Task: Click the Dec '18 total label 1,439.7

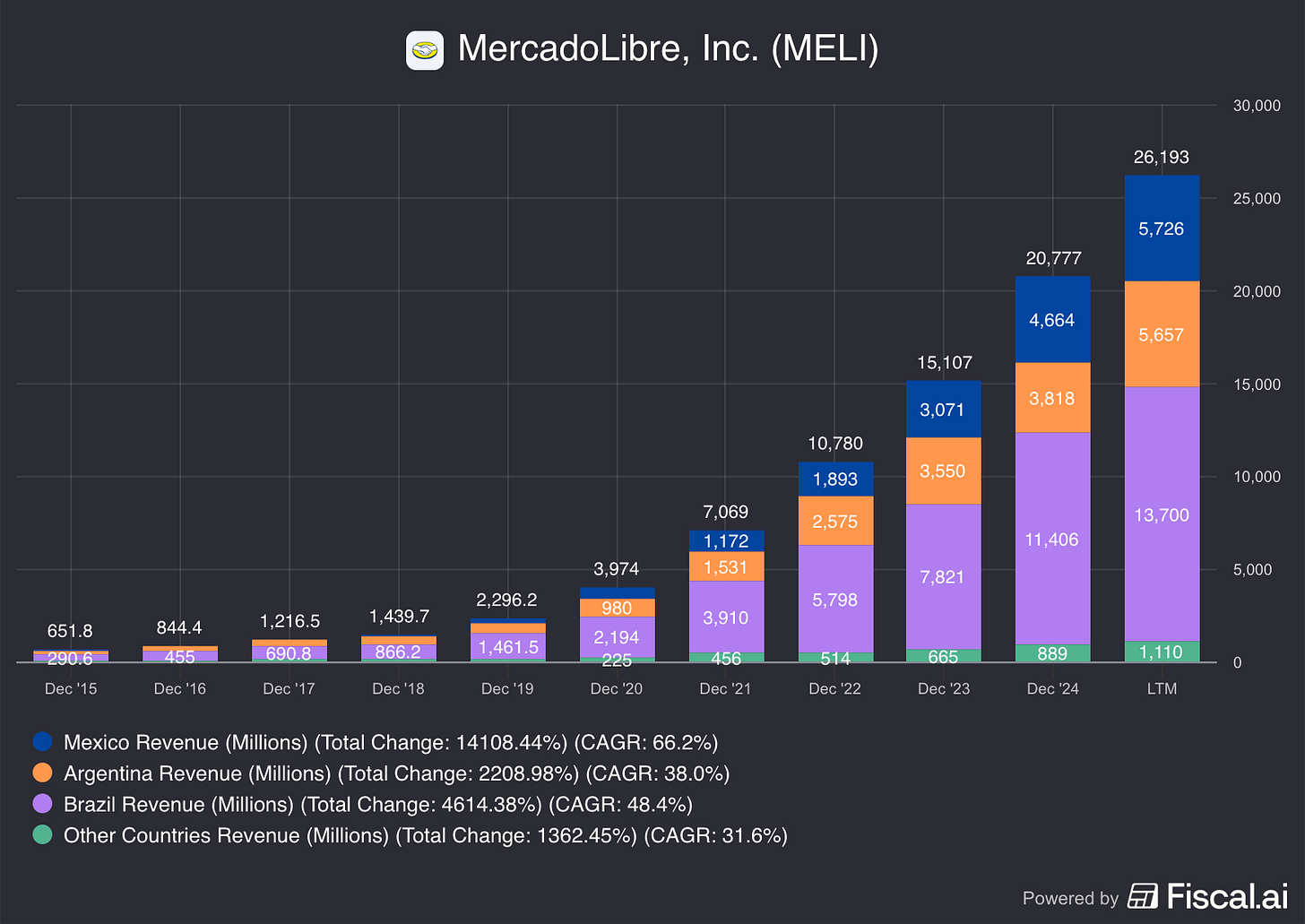Action: (399, 616)
